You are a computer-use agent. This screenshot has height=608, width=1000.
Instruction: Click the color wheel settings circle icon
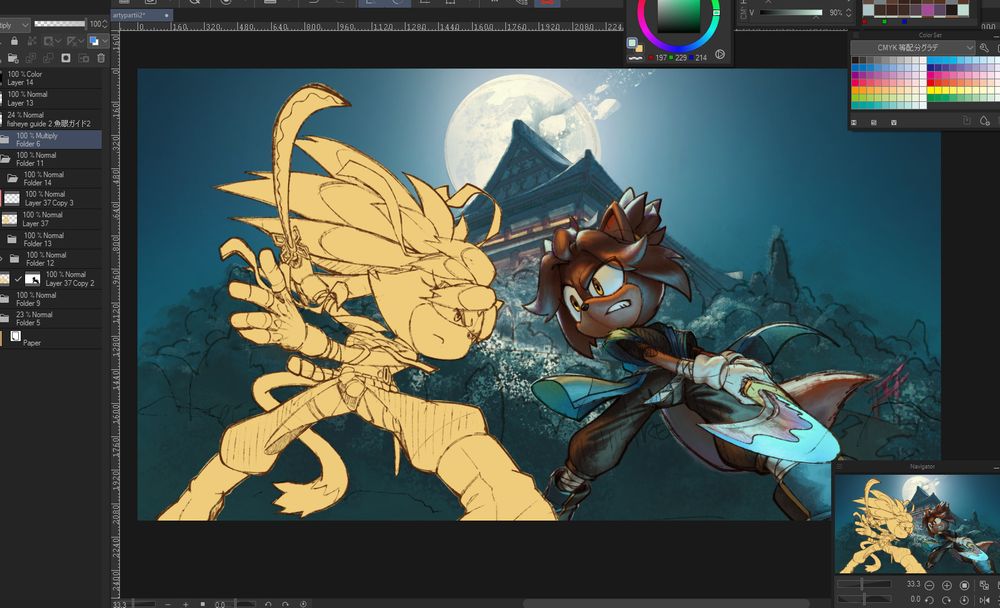pos(720,54)
